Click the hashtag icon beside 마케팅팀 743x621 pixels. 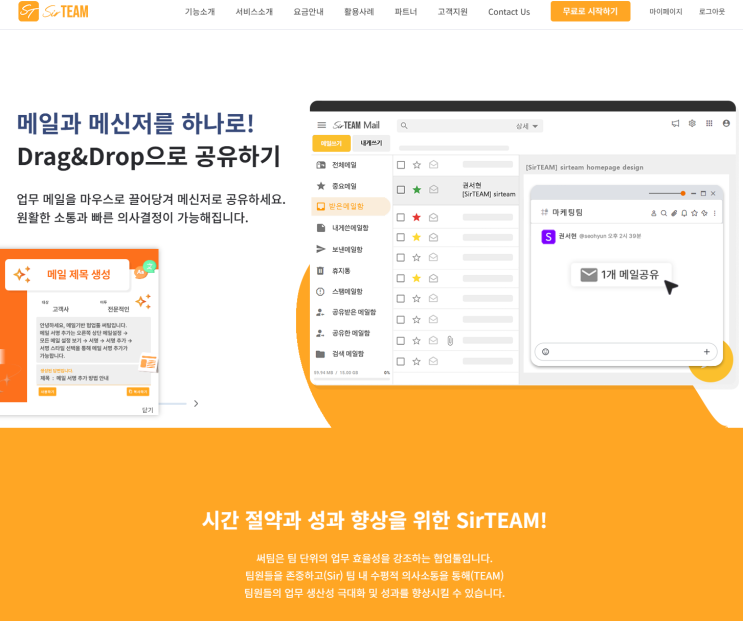pos(544,212)
